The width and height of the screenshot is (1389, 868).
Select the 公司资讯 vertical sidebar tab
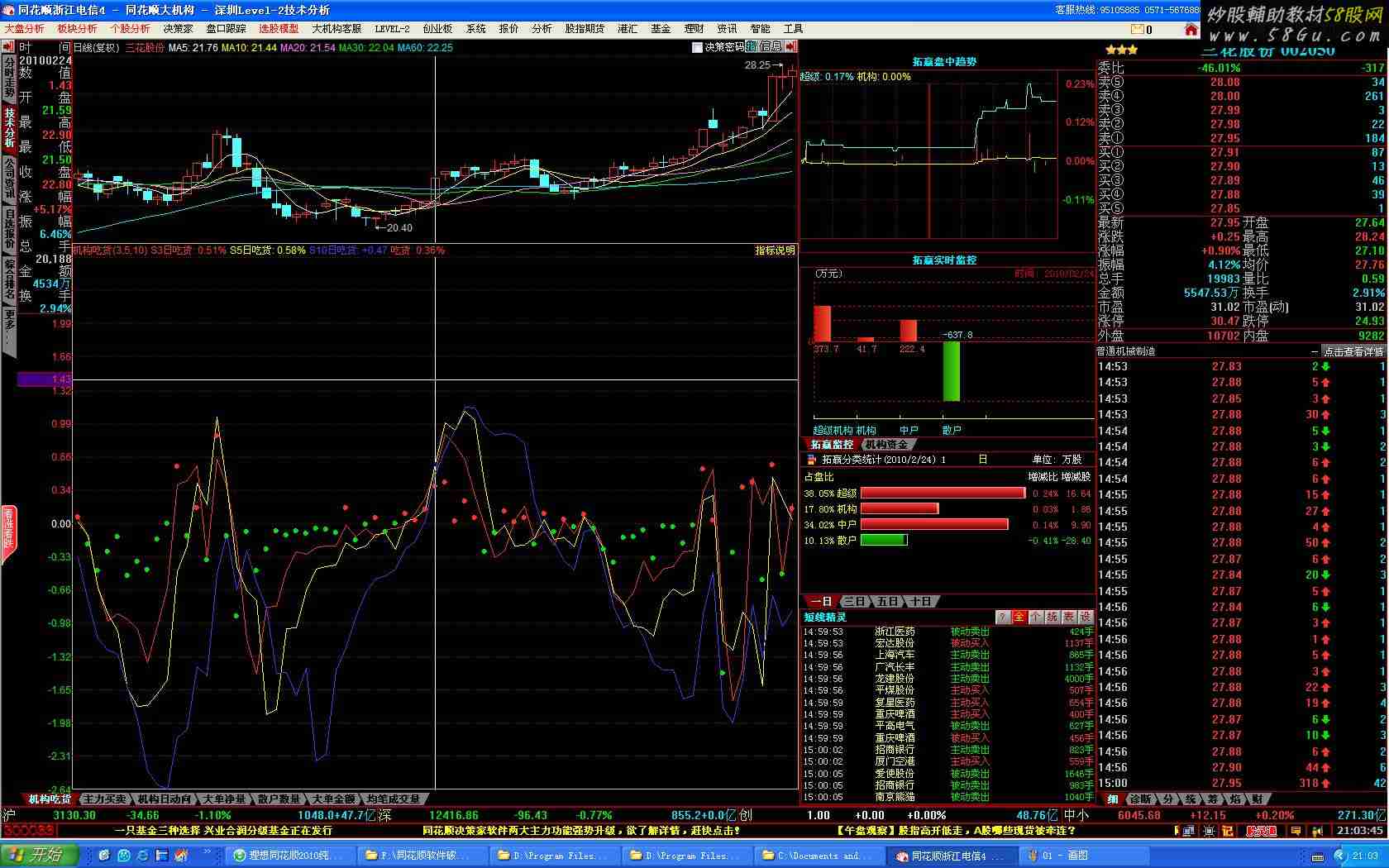[x=9, y=179]
